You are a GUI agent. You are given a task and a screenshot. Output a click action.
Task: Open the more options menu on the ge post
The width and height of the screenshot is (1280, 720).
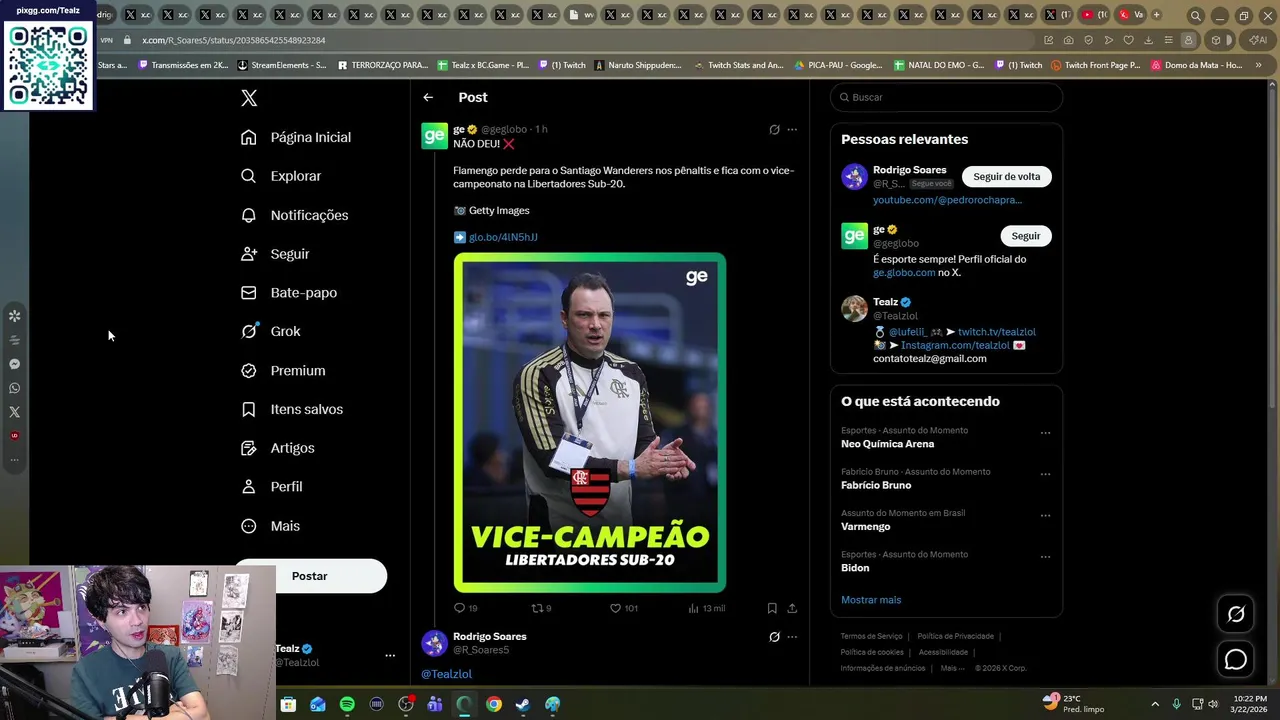[792, 129]
